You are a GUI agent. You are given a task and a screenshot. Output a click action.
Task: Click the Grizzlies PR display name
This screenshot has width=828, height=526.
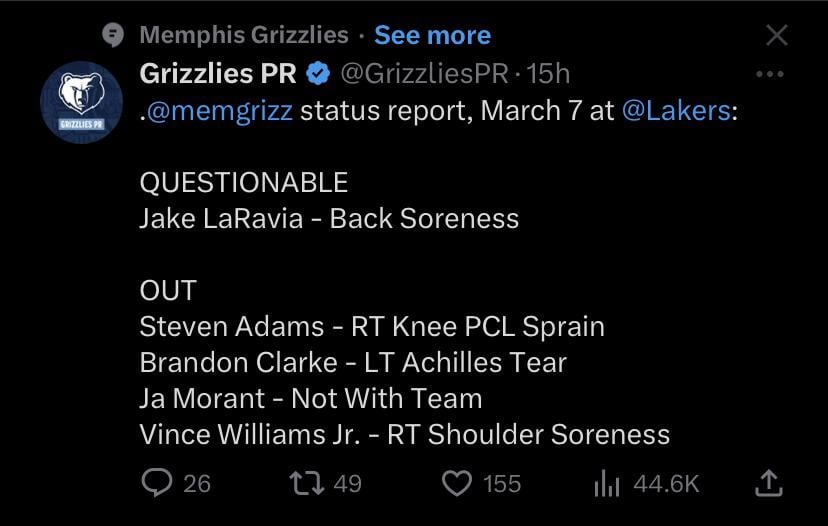coord(218,73)
